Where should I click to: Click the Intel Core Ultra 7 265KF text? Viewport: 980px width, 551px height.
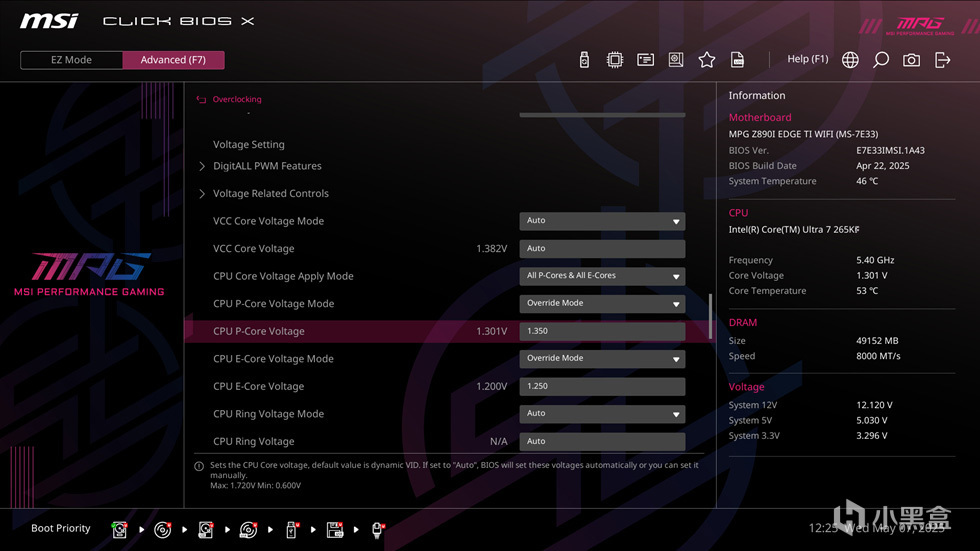coord(794,229)
